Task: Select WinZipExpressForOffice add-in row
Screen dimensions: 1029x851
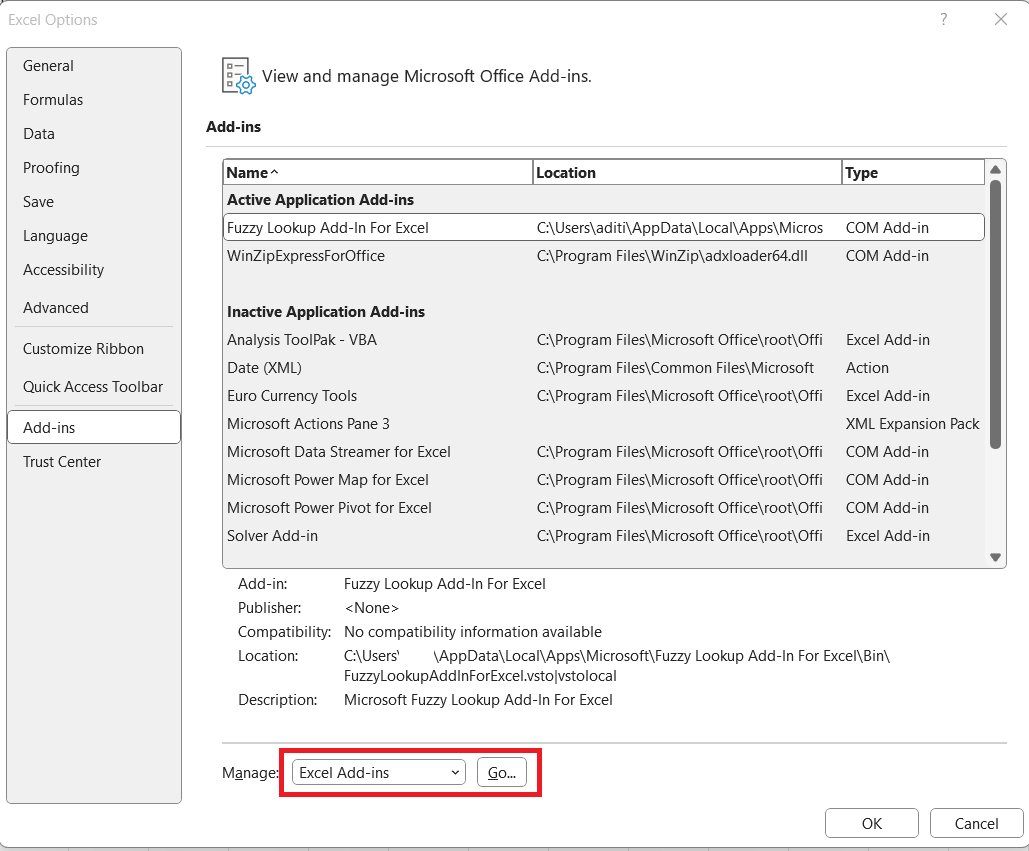Action: [604, 256]
